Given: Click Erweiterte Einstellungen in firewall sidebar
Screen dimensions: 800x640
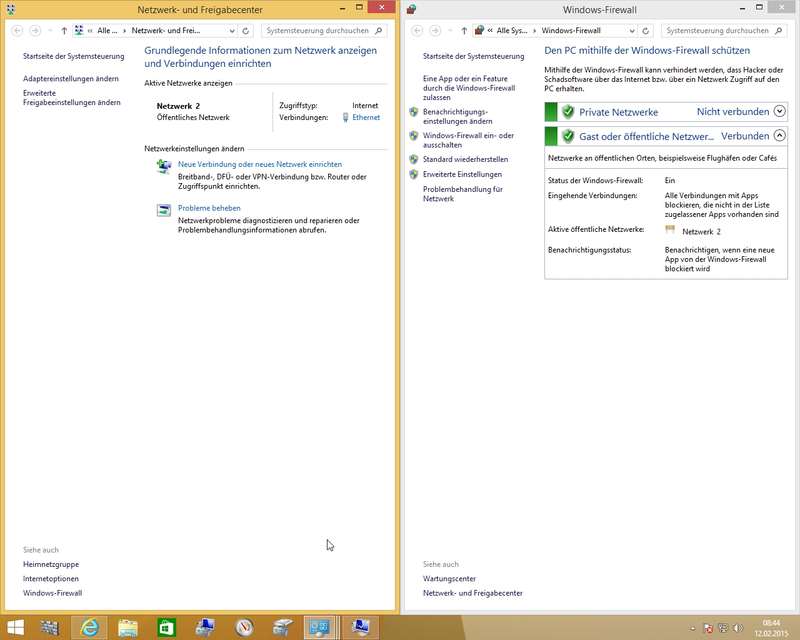Looking at the screenshot, I should click(x=462, y=174).
